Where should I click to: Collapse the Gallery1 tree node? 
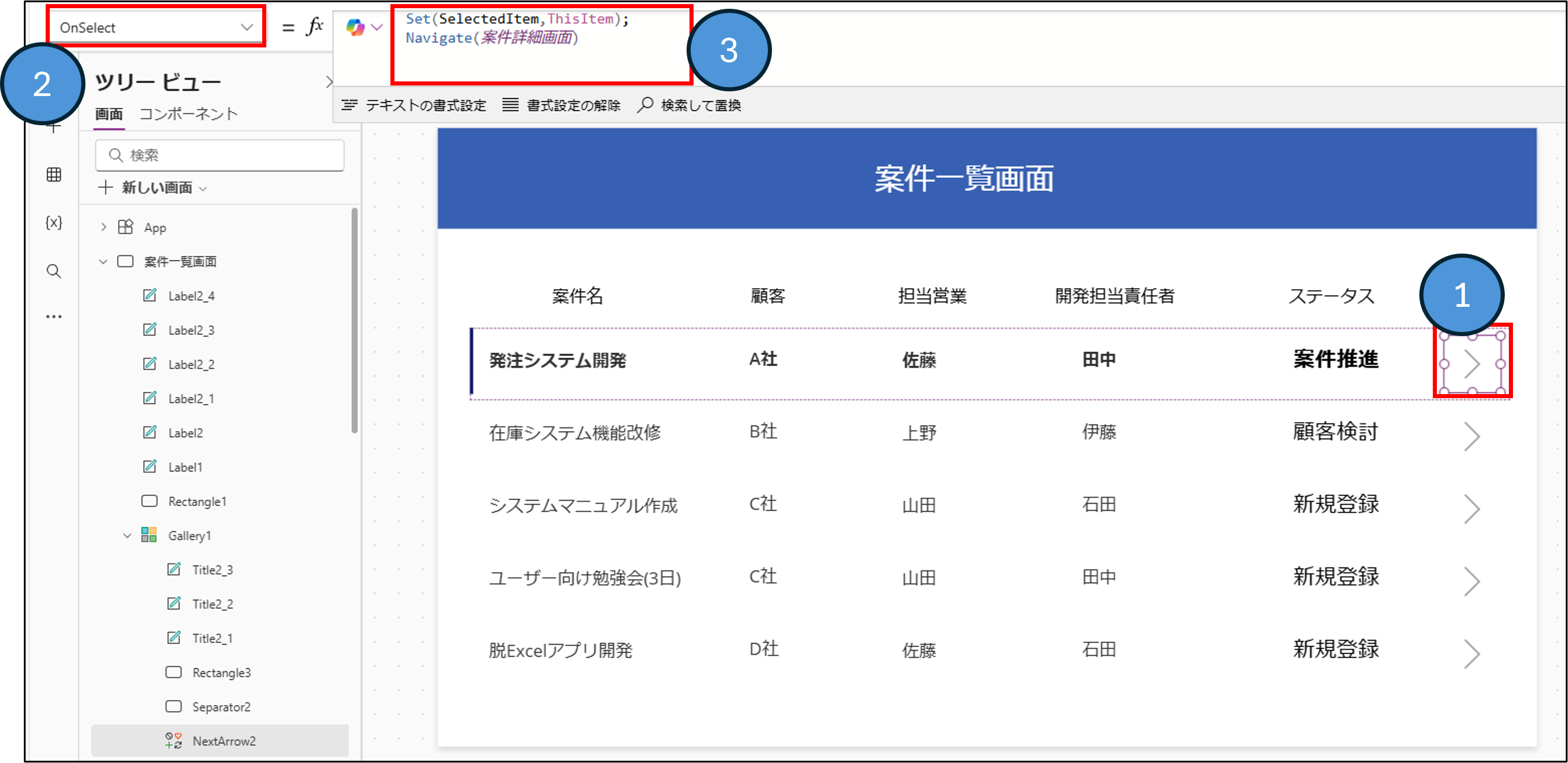[127, 536]
